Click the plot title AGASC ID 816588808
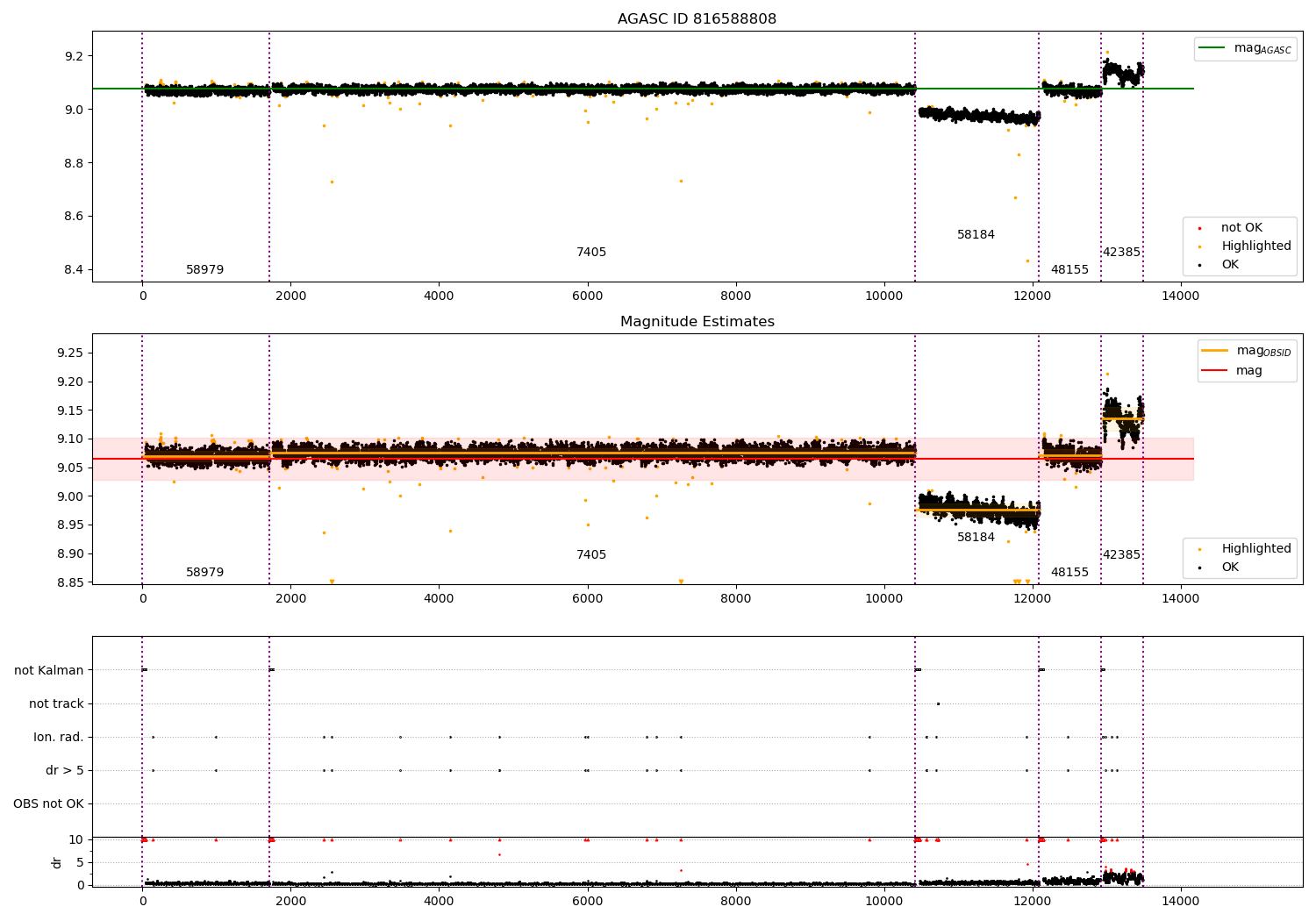Image resolution: width=1316 pixels, height=921 pixels. pos(697,19)
